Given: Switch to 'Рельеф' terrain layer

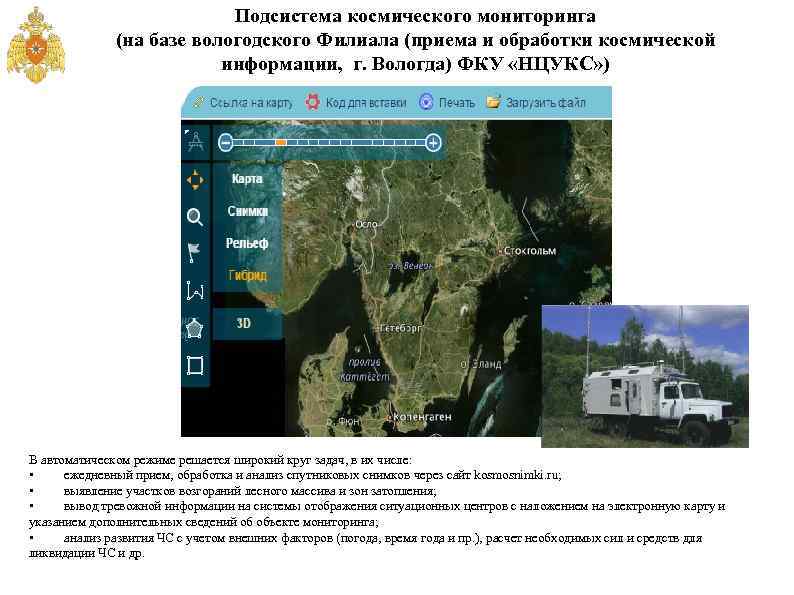Looking at the screenshot, I should (247, 244).
